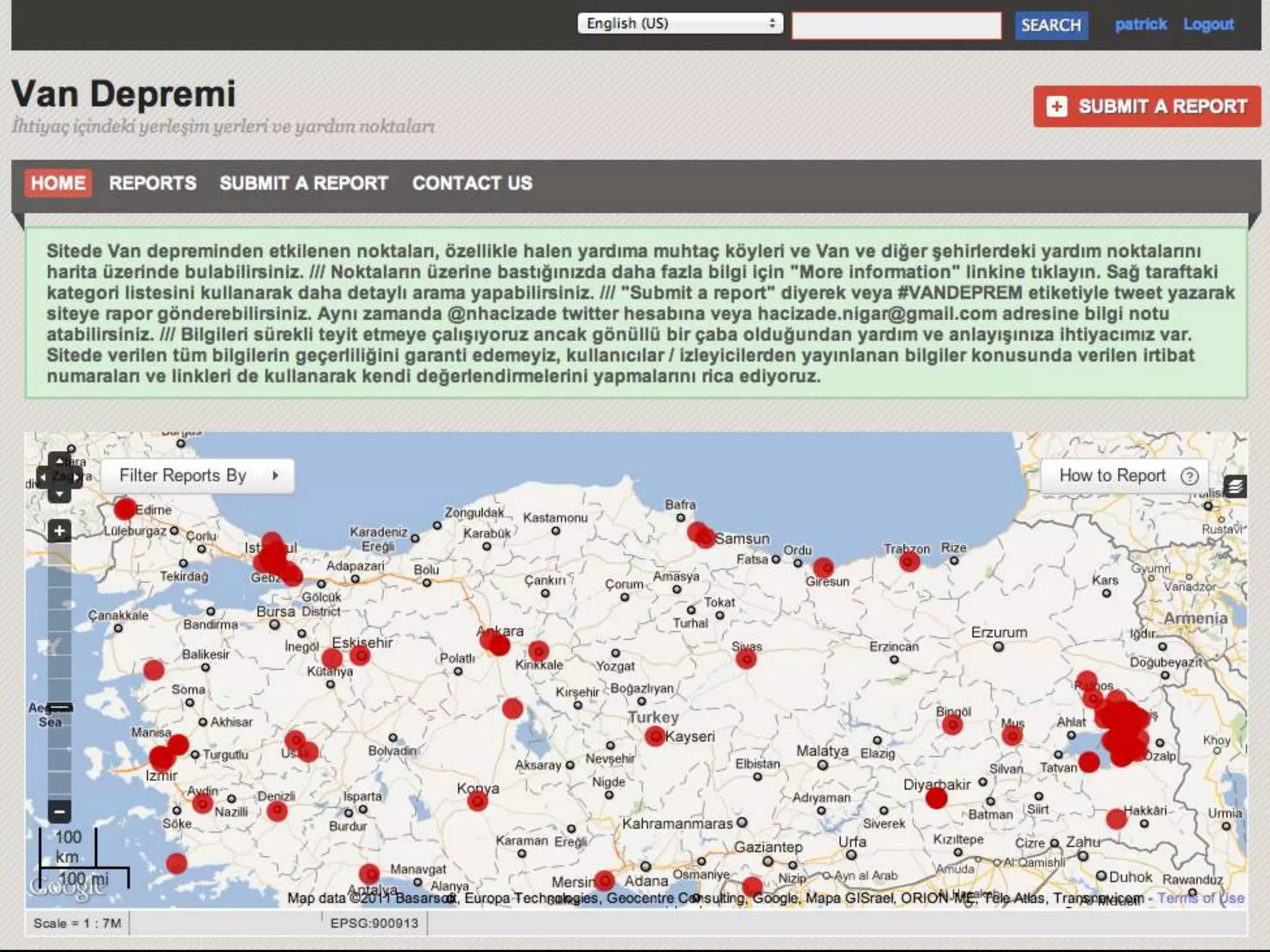Screen dimensions: 1270x952
Task: Click the Logout link
Action: coord(1208,25)
